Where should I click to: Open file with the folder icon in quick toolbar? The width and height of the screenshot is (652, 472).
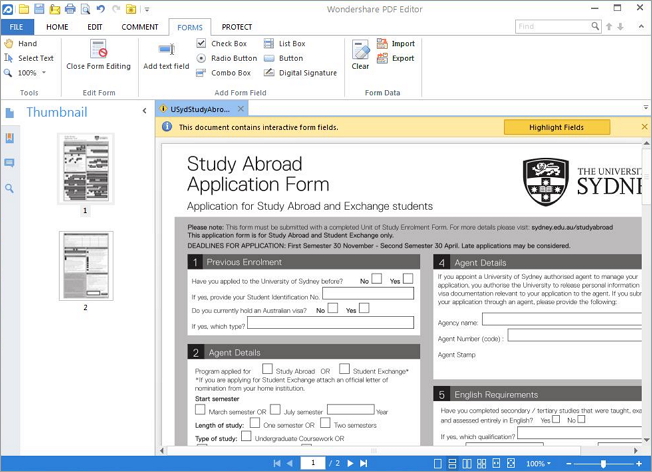coord(23,9)
